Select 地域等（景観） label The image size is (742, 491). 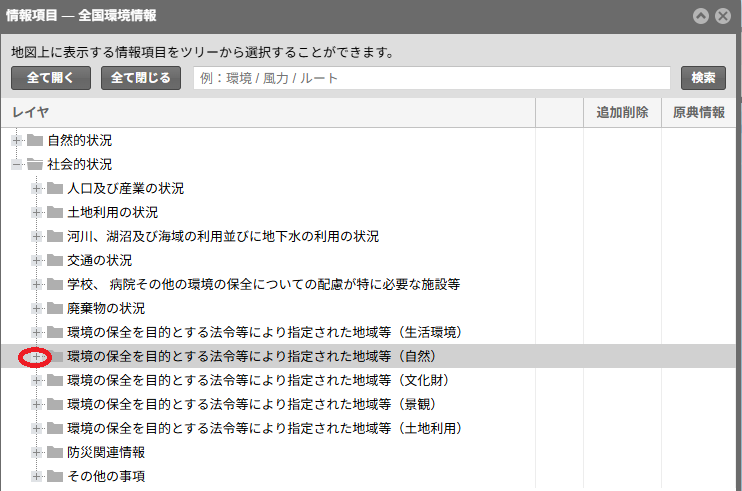click(x=252, y=404)
